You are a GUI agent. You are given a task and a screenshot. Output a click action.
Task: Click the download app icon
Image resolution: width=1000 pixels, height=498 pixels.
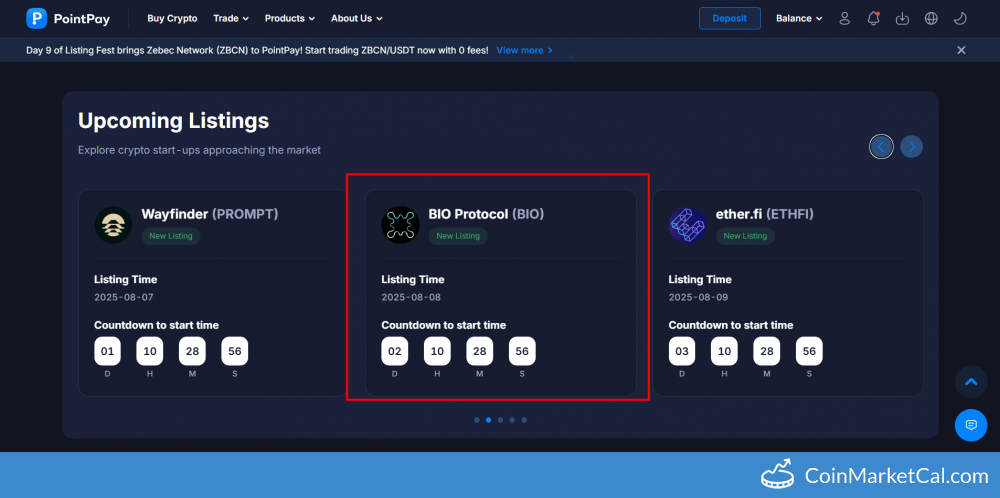point(902,18)
